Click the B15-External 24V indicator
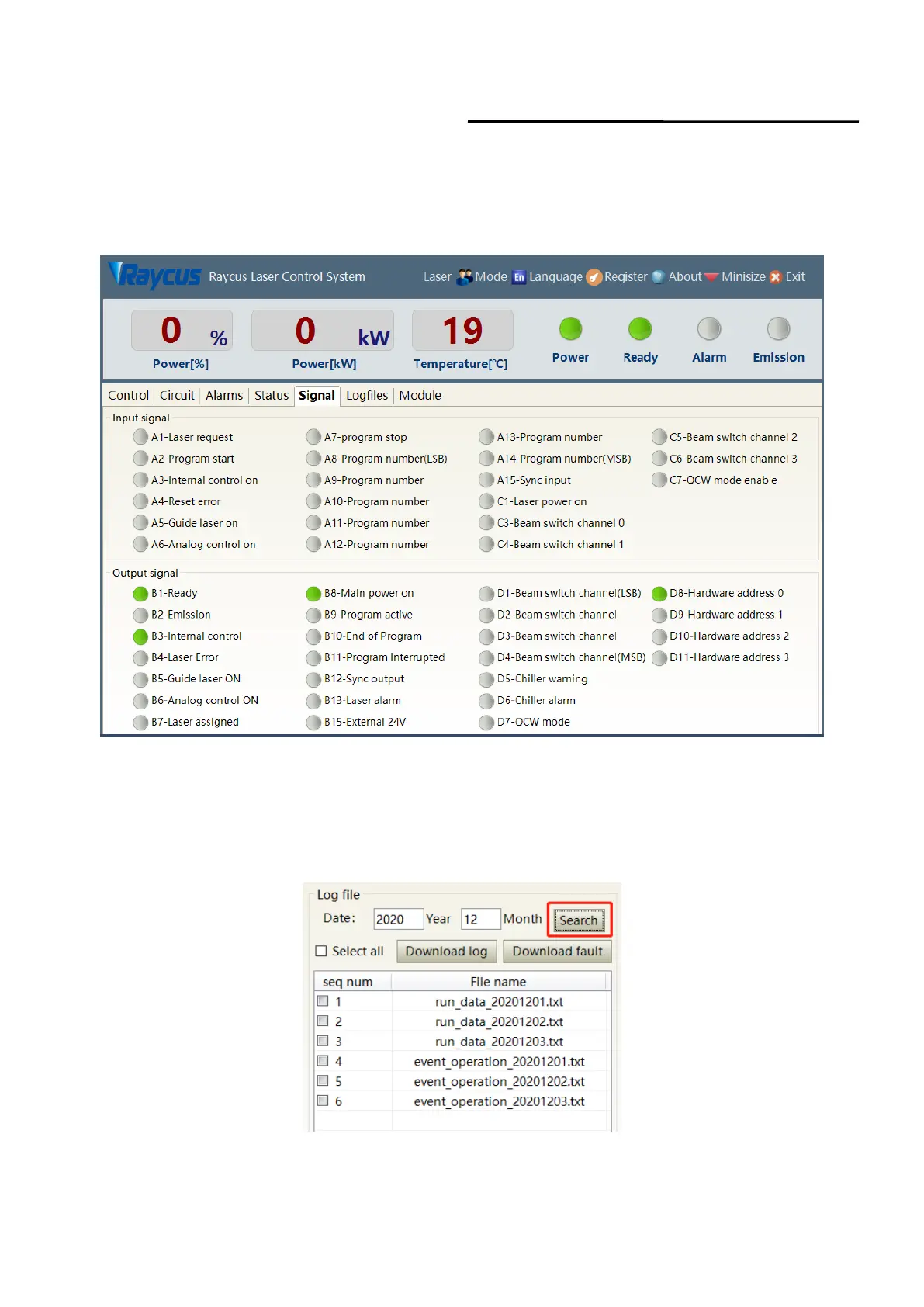Viewport: 924px width, 1307px height. pyautogui.click(x=313, y=723)
